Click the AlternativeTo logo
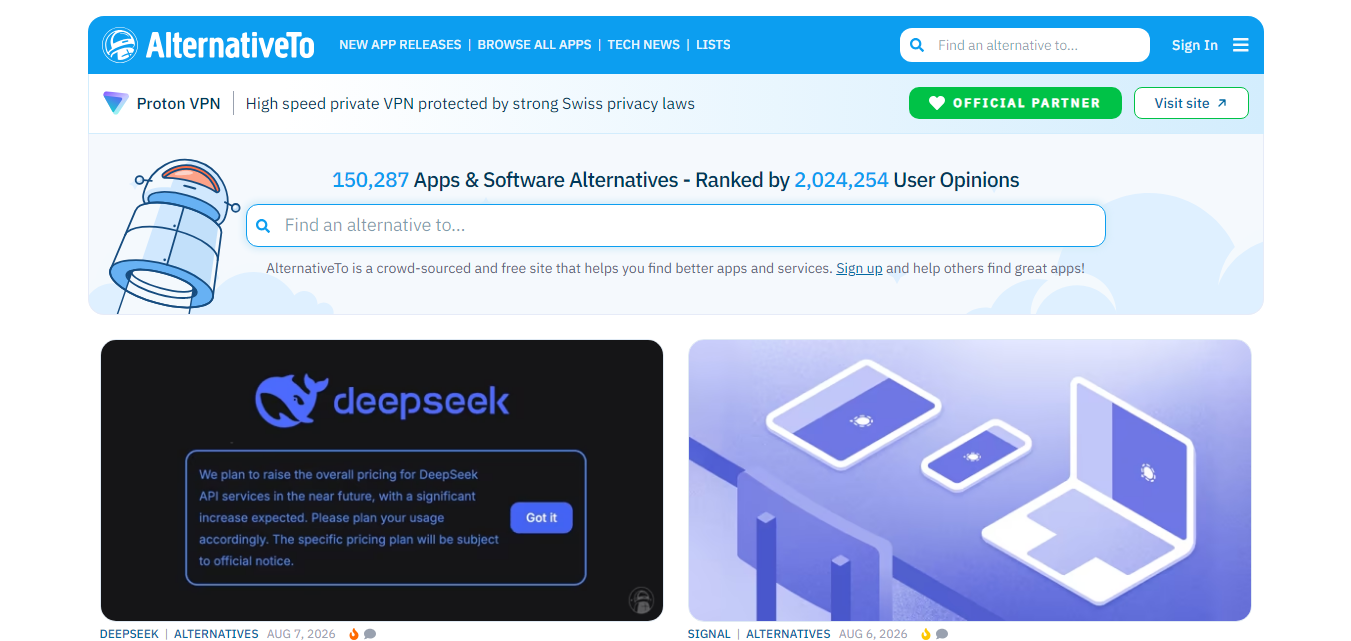 [x=208, y=45]
